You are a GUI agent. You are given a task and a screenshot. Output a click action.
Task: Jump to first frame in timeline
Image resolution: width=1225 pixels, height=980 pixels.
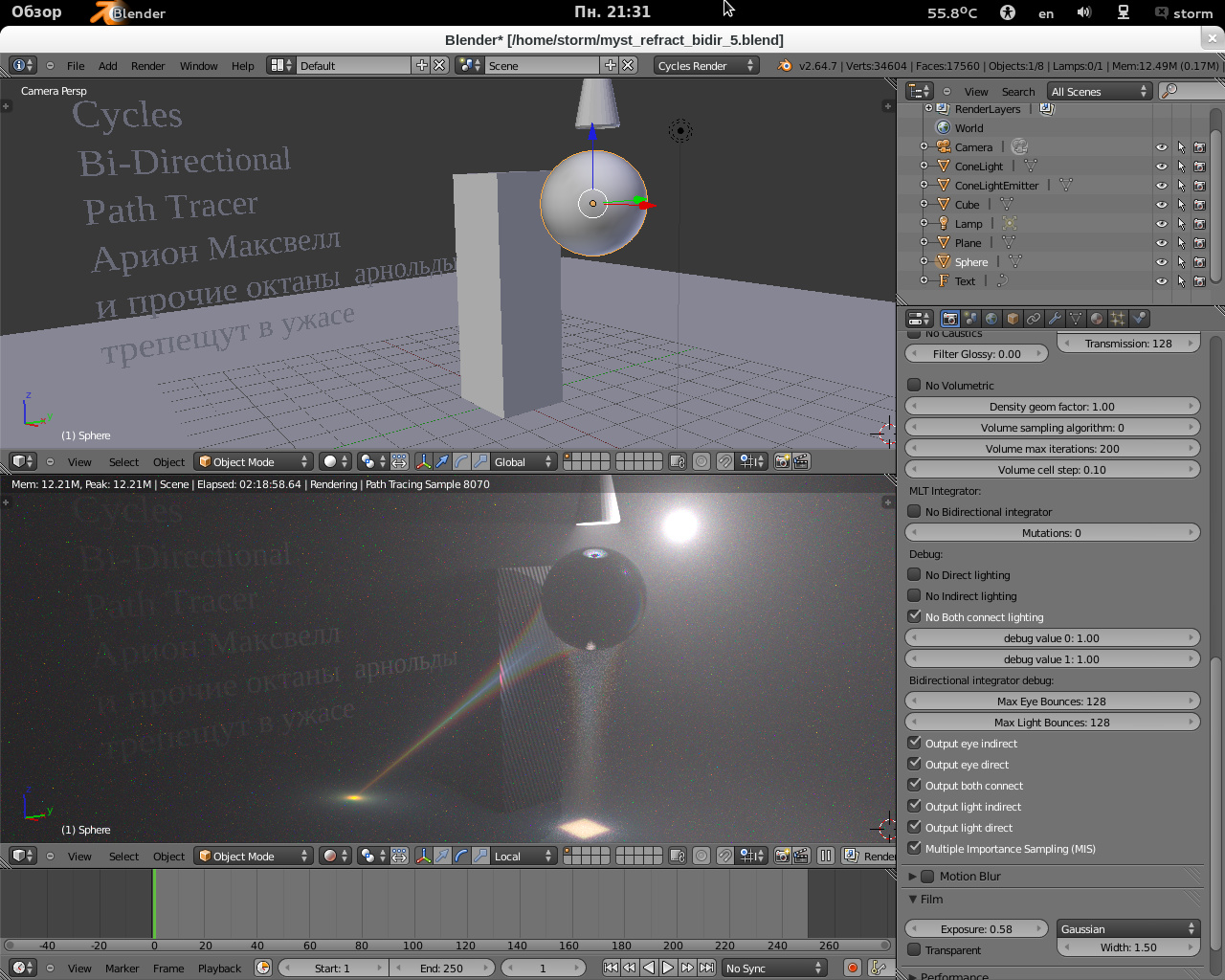click(x=611, y=968)
